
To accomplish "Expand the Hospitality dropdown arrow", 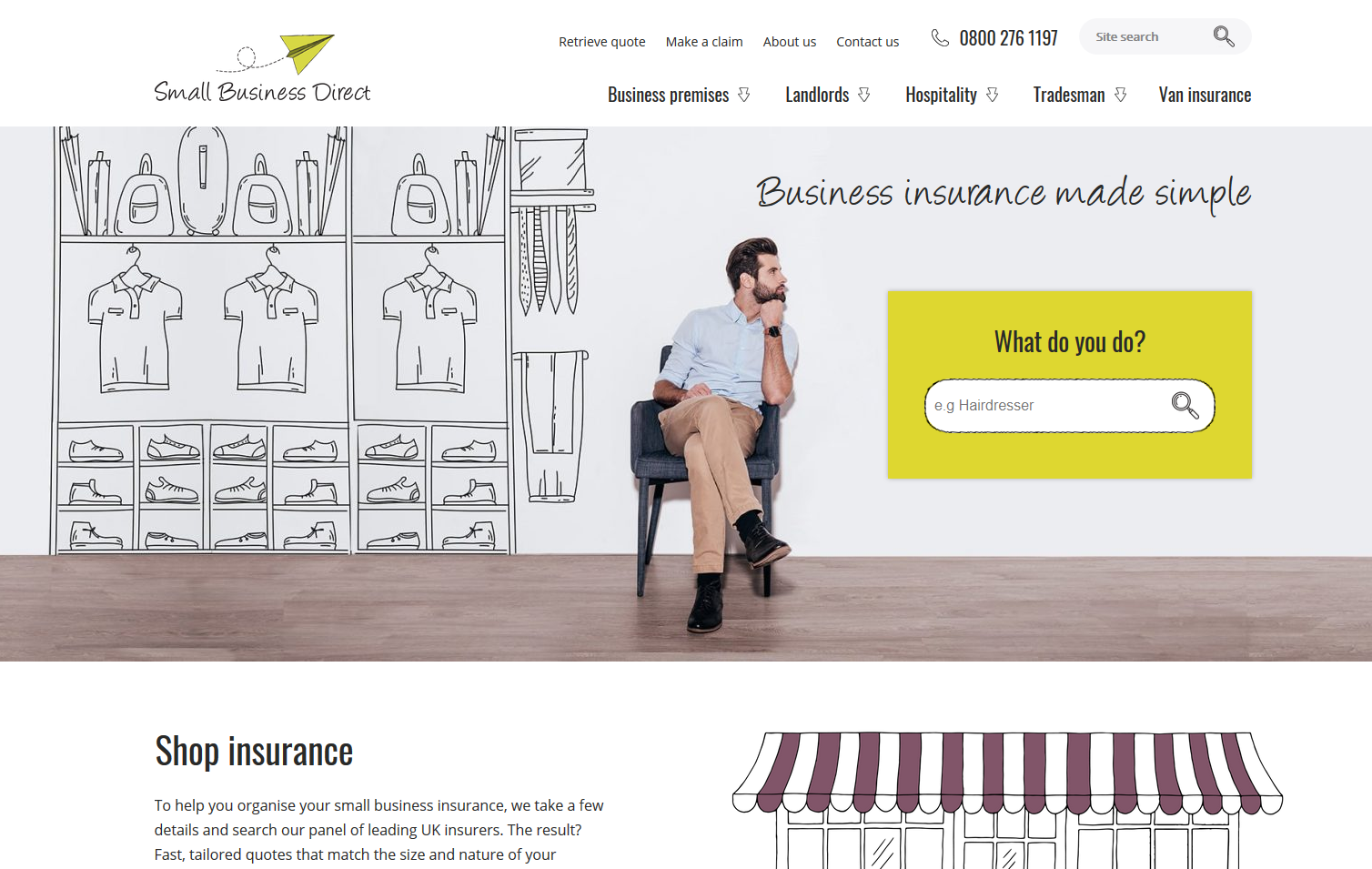I will (x=993, y=95).
